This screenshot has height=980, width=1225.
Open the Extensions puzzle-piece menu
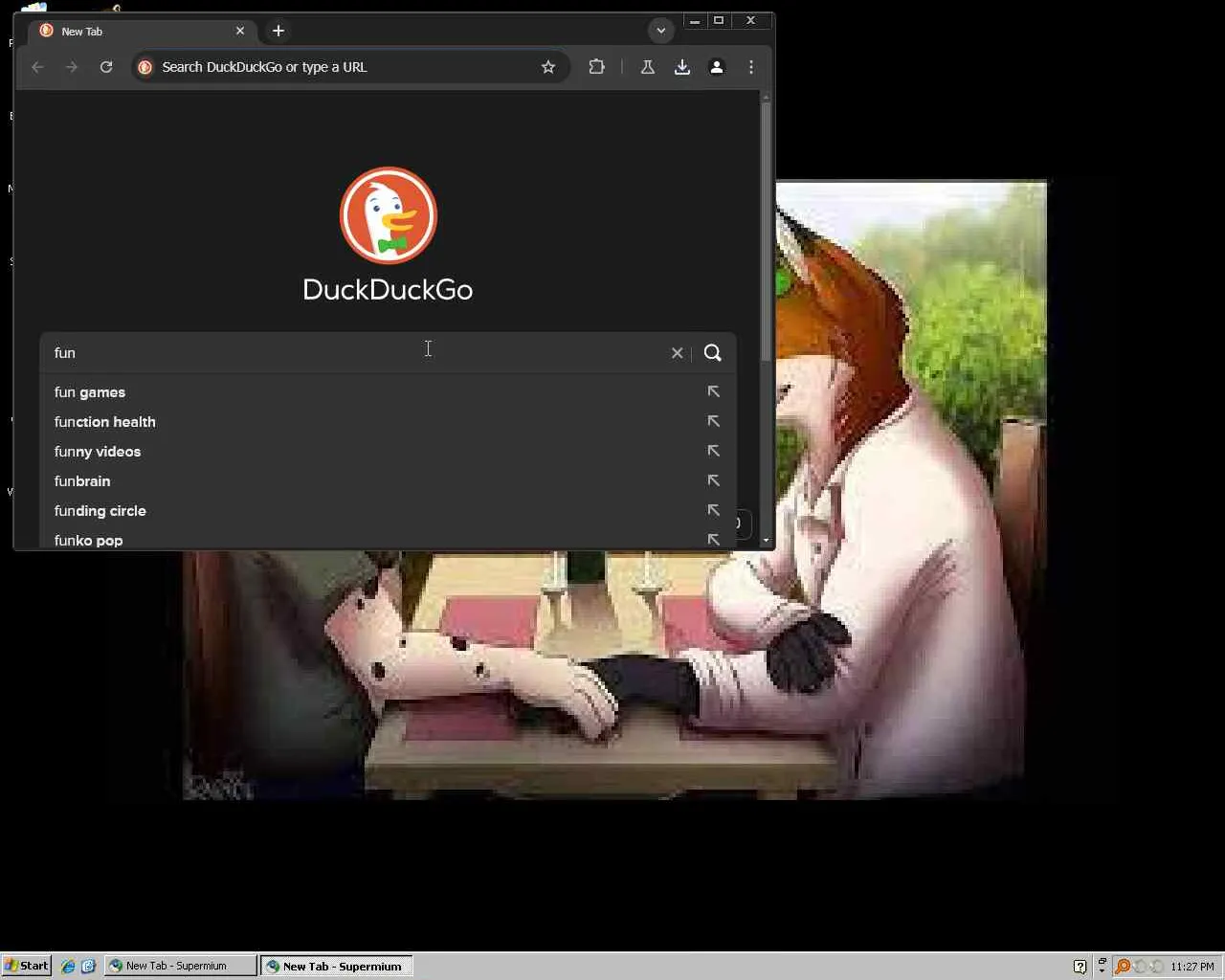pyautogui.click(x=597, y=67)
